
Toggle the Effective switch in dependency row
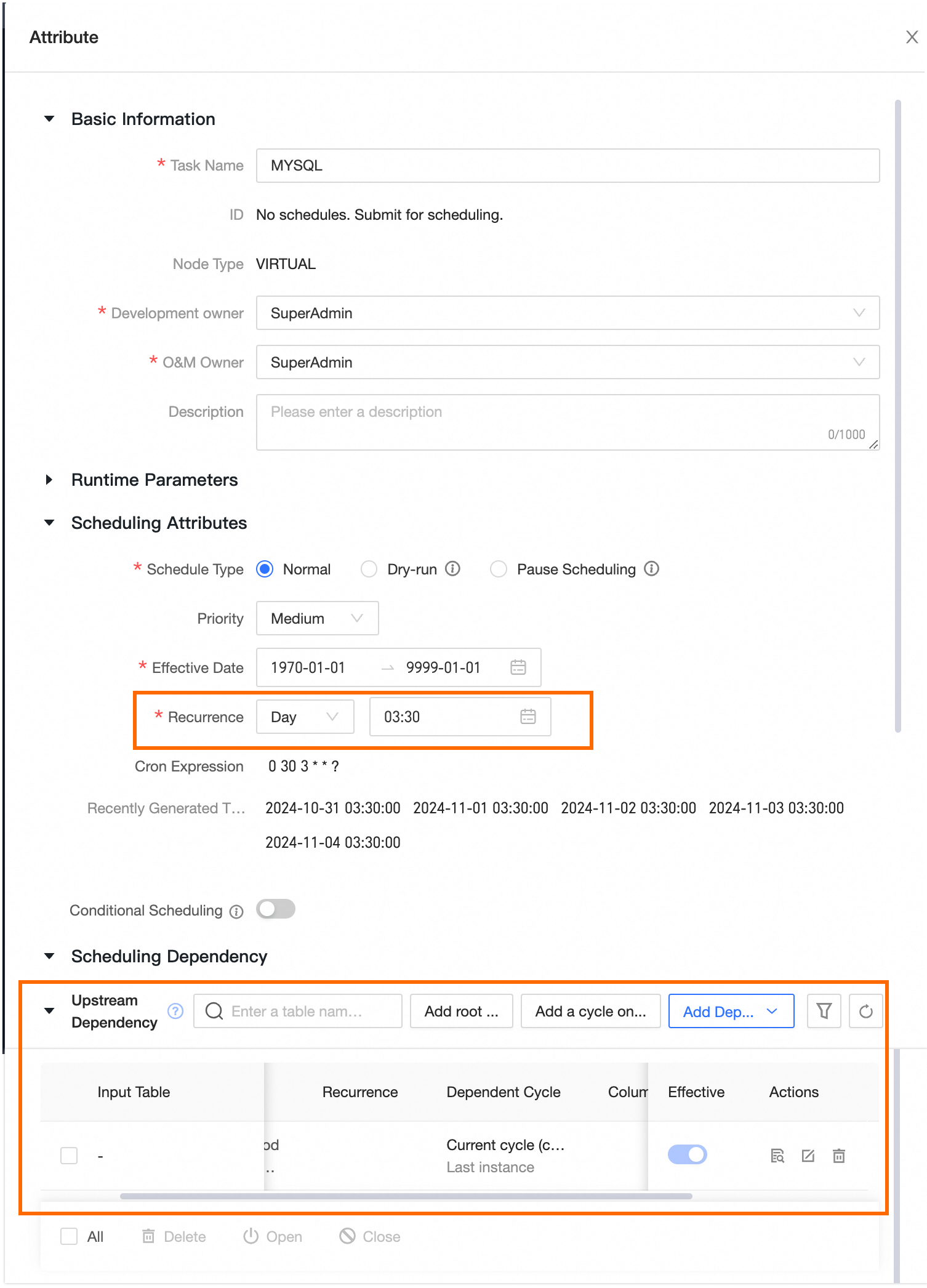pyautogui.click(x=688, y=1154)
